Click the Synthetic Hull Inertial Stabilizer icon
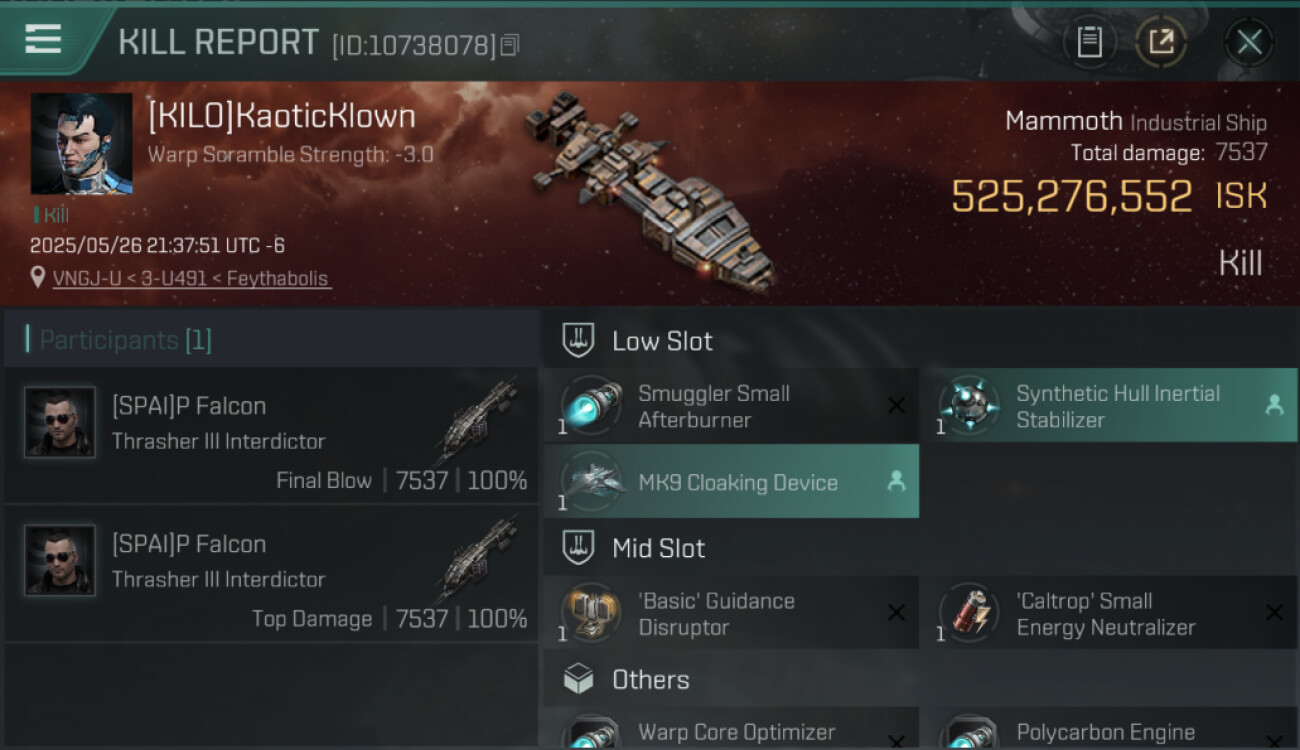The width and height of the screenshot is (1300, 750). [x=968, y=407]
